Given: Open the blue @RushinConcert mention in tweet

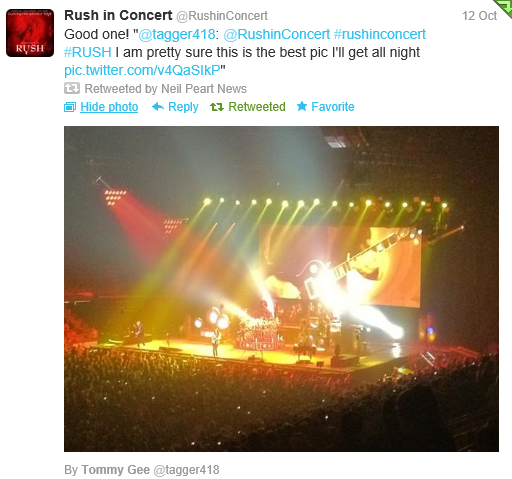Looking at the screenshot, I should [277, 34].
